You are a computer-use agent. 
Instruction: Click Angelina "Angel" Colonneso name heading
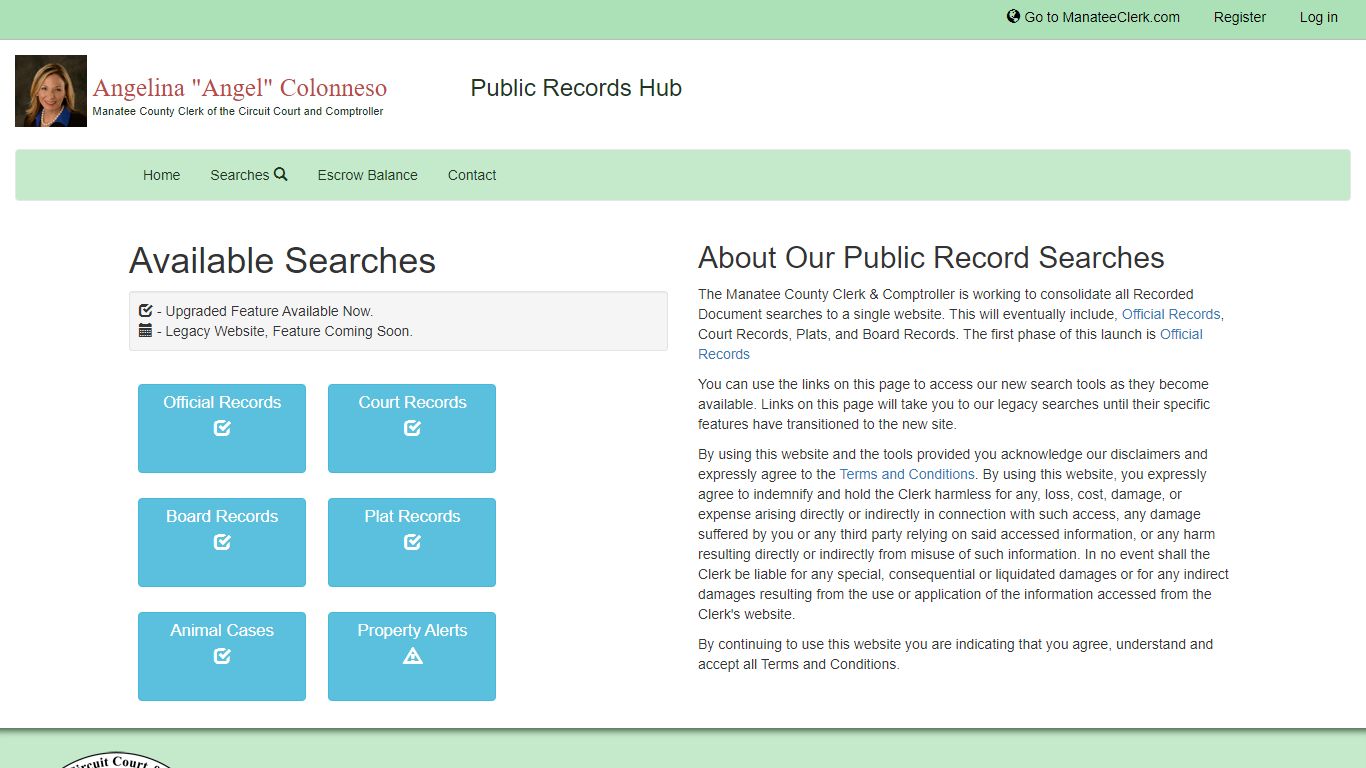pyautogui.click(x=240, y=88)
